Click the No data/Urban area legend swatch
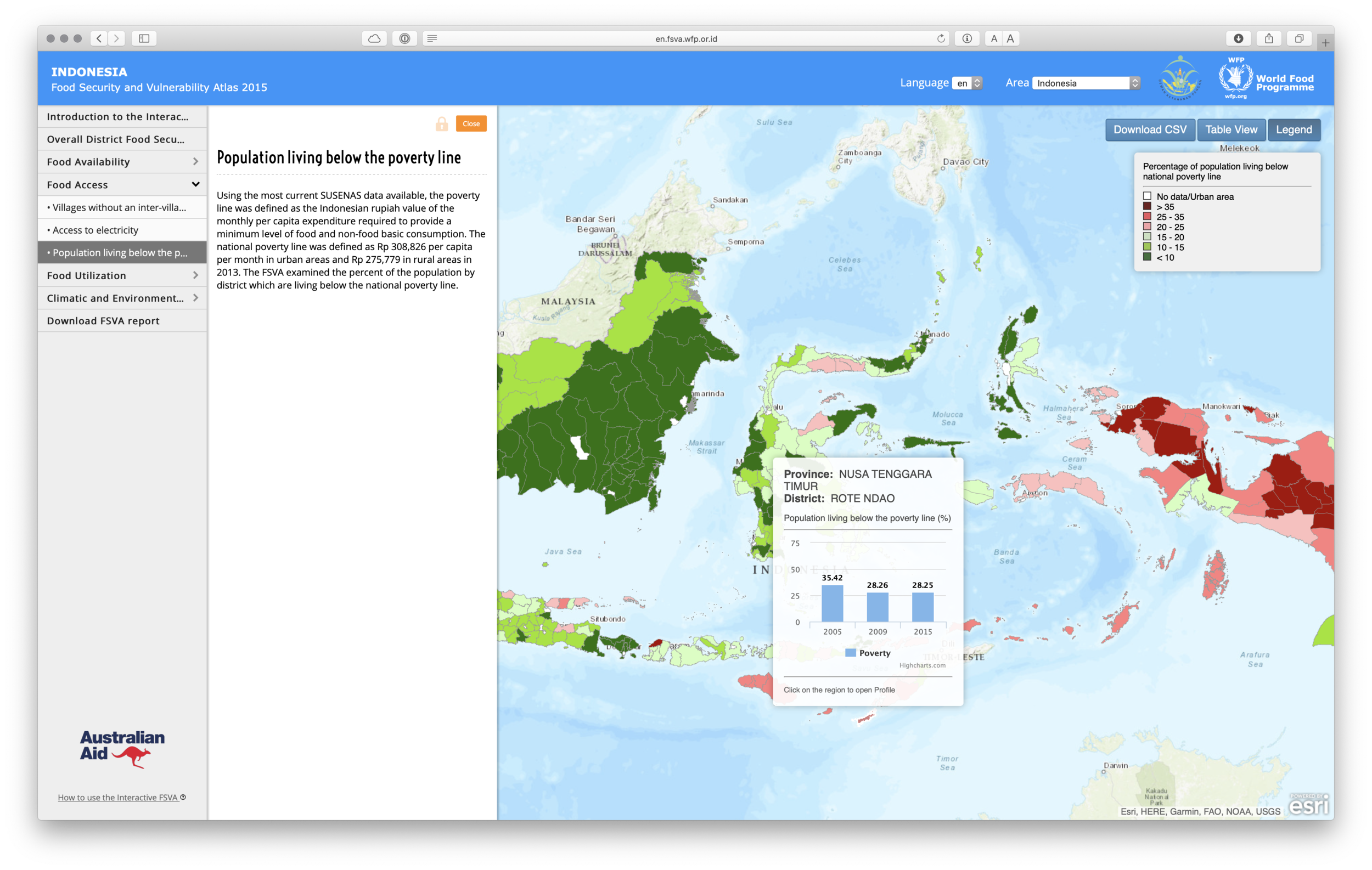 point(1147,196)
